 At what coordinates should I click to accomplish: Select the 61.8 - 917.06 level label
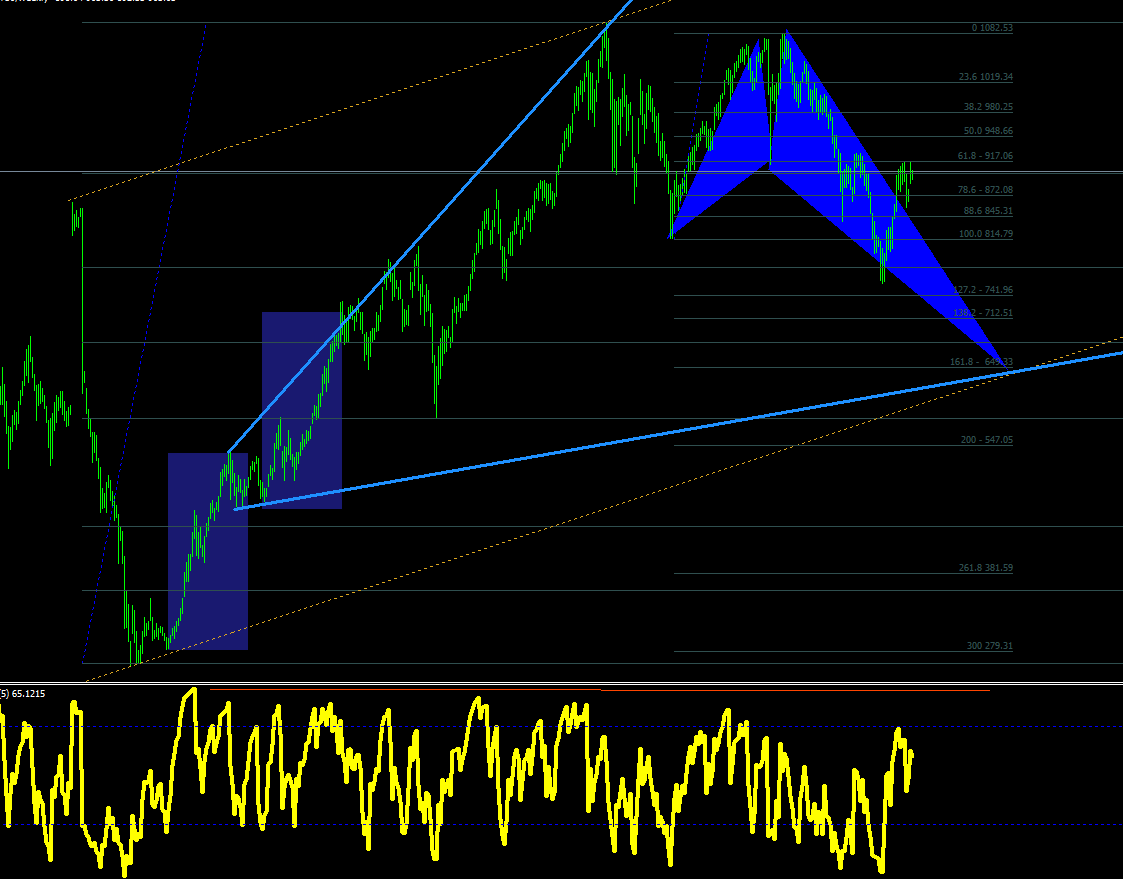coord(985,155)
